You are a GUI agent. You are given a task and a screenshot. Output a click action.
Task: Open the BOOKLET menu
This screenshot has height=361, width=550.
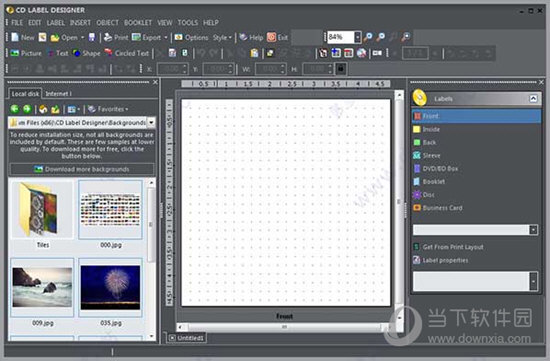tap(138, 23)
